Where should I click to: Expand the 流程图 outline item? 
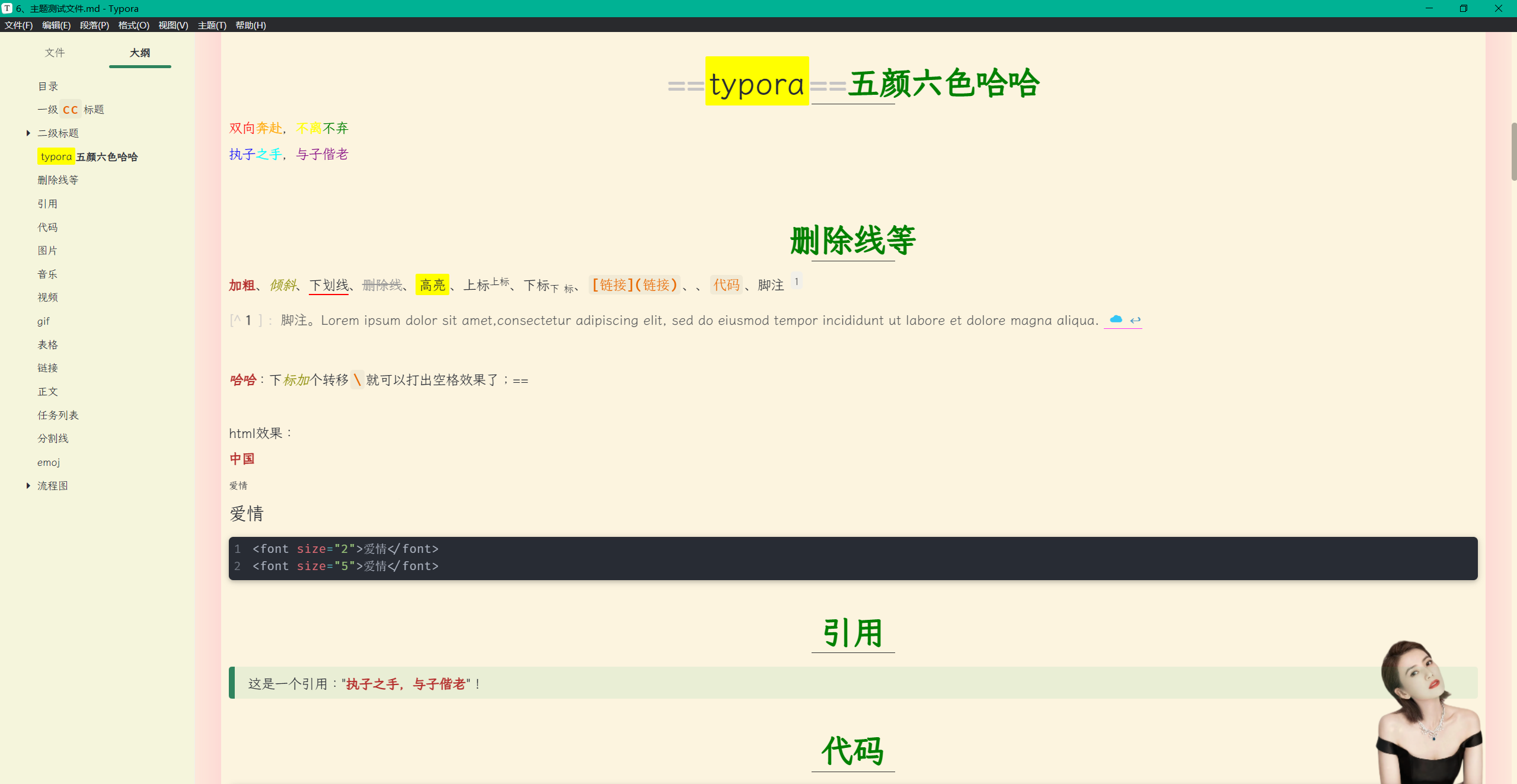(x=28, y=486)
